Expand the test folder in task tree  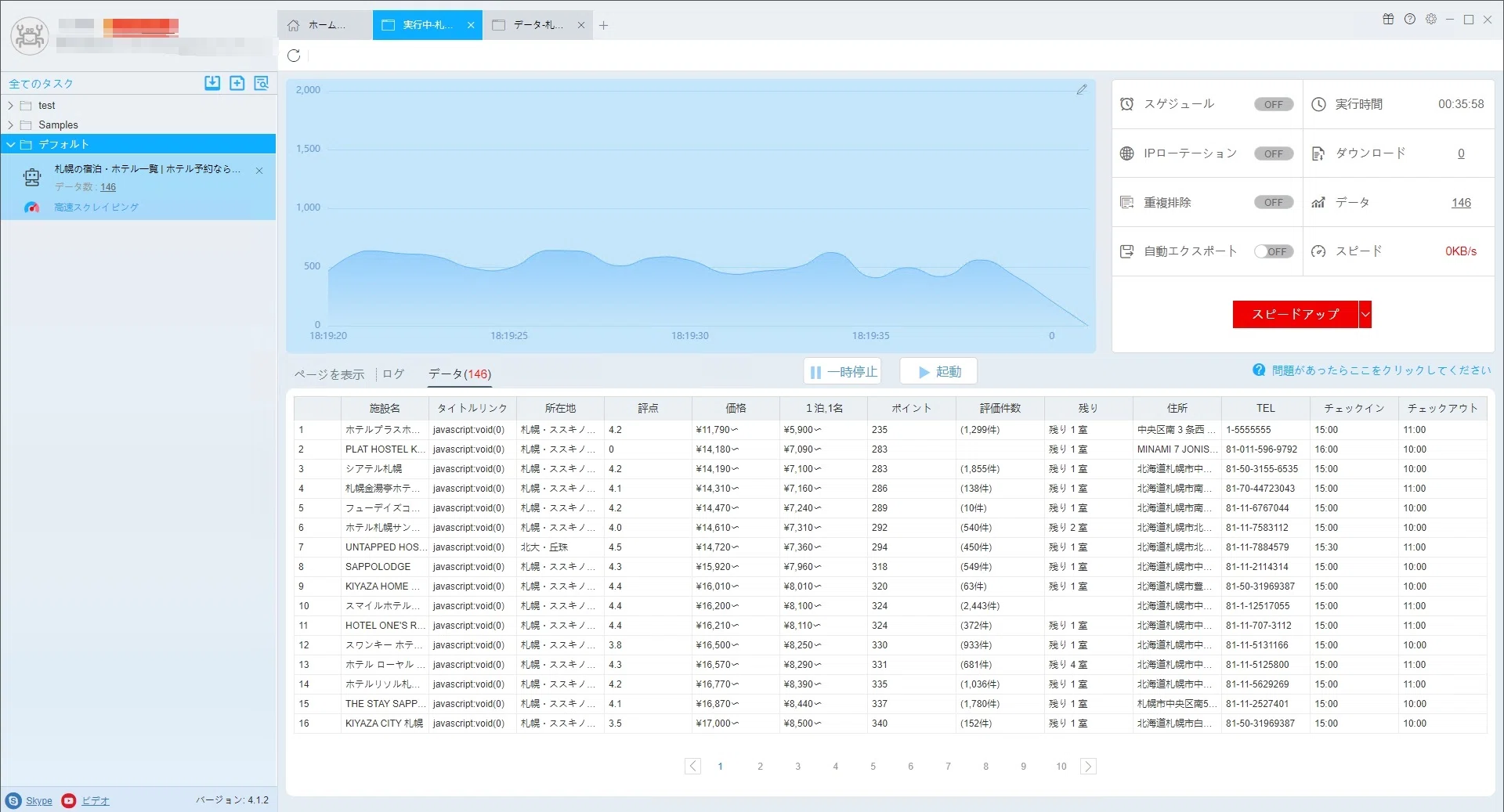(11, 106)
